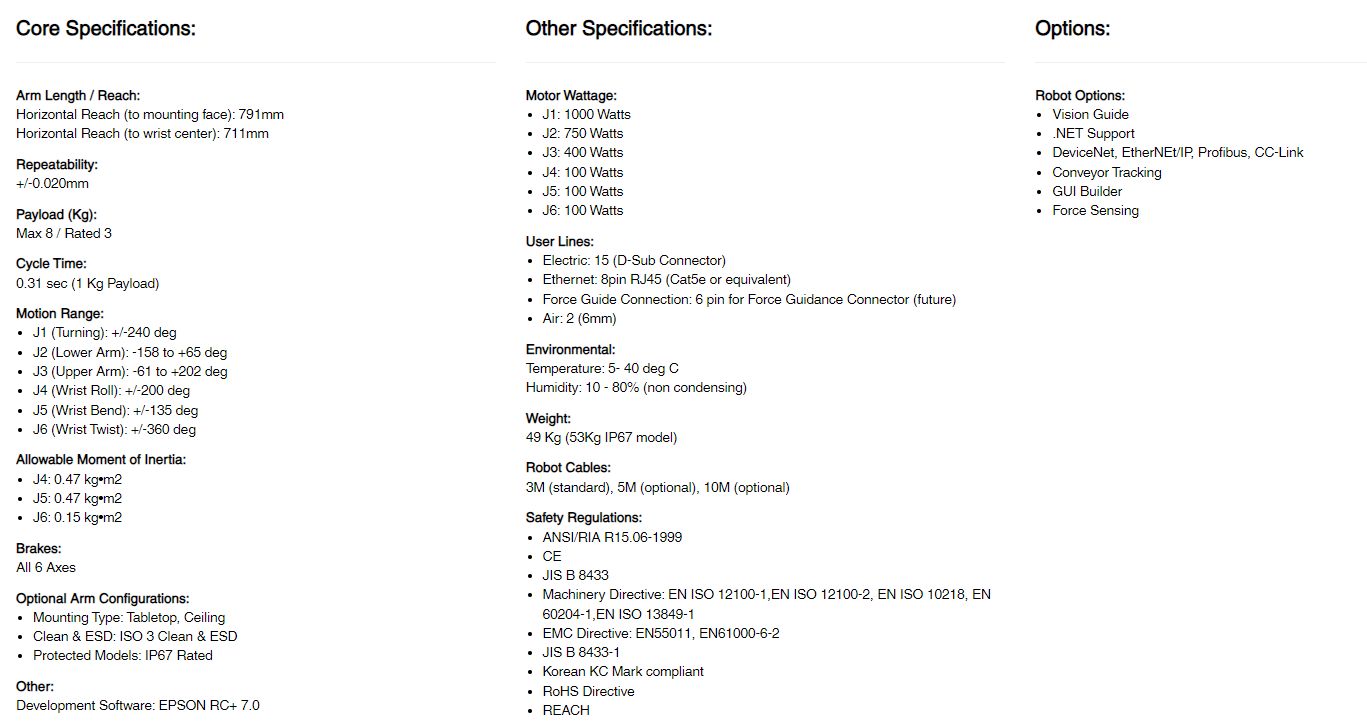Click the Protected Models IP67 Rated item
Screen dimensions: 1367x724
[123, 655]
